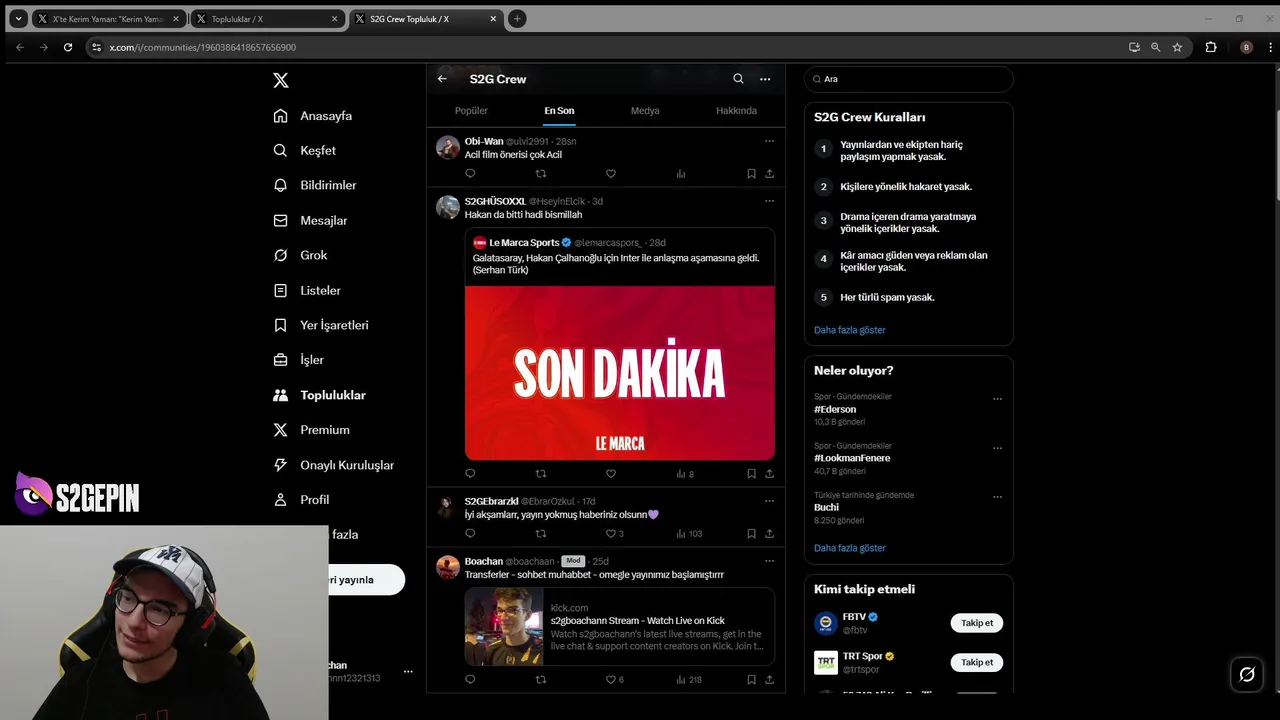Repost Obi-Wan's film önerisi post
This screenshot has width=1280, height=720.
(x=541, y=173)
